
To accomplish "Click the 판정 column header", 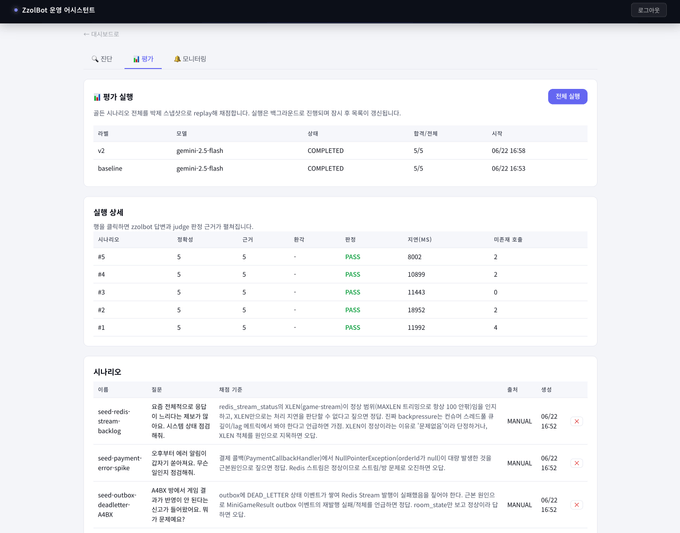I will click(350, 239).
